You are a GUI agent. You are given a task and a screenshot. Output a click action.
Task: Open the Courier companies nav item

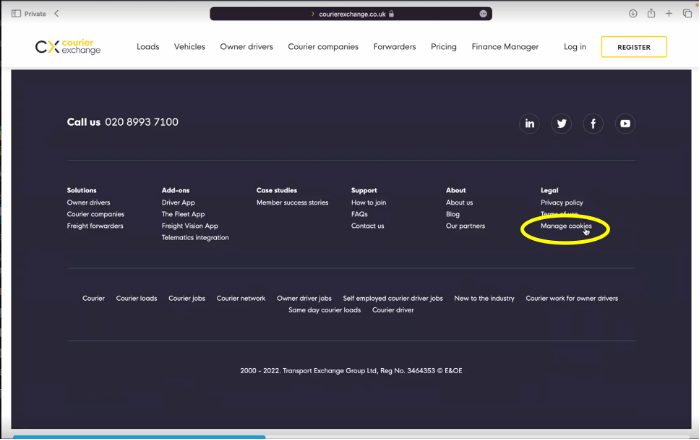tap(323, 46)
